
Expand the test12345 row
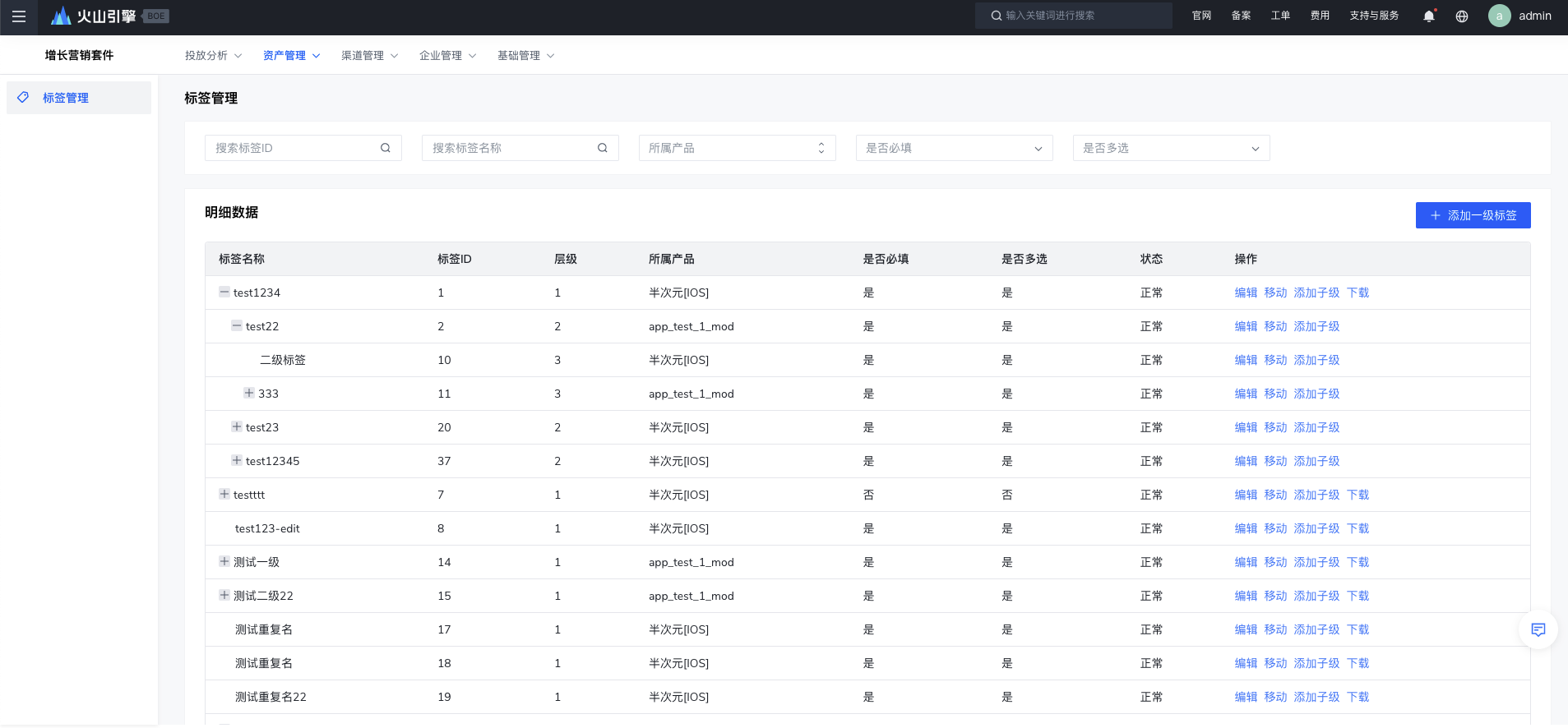(x=237, y=460)
